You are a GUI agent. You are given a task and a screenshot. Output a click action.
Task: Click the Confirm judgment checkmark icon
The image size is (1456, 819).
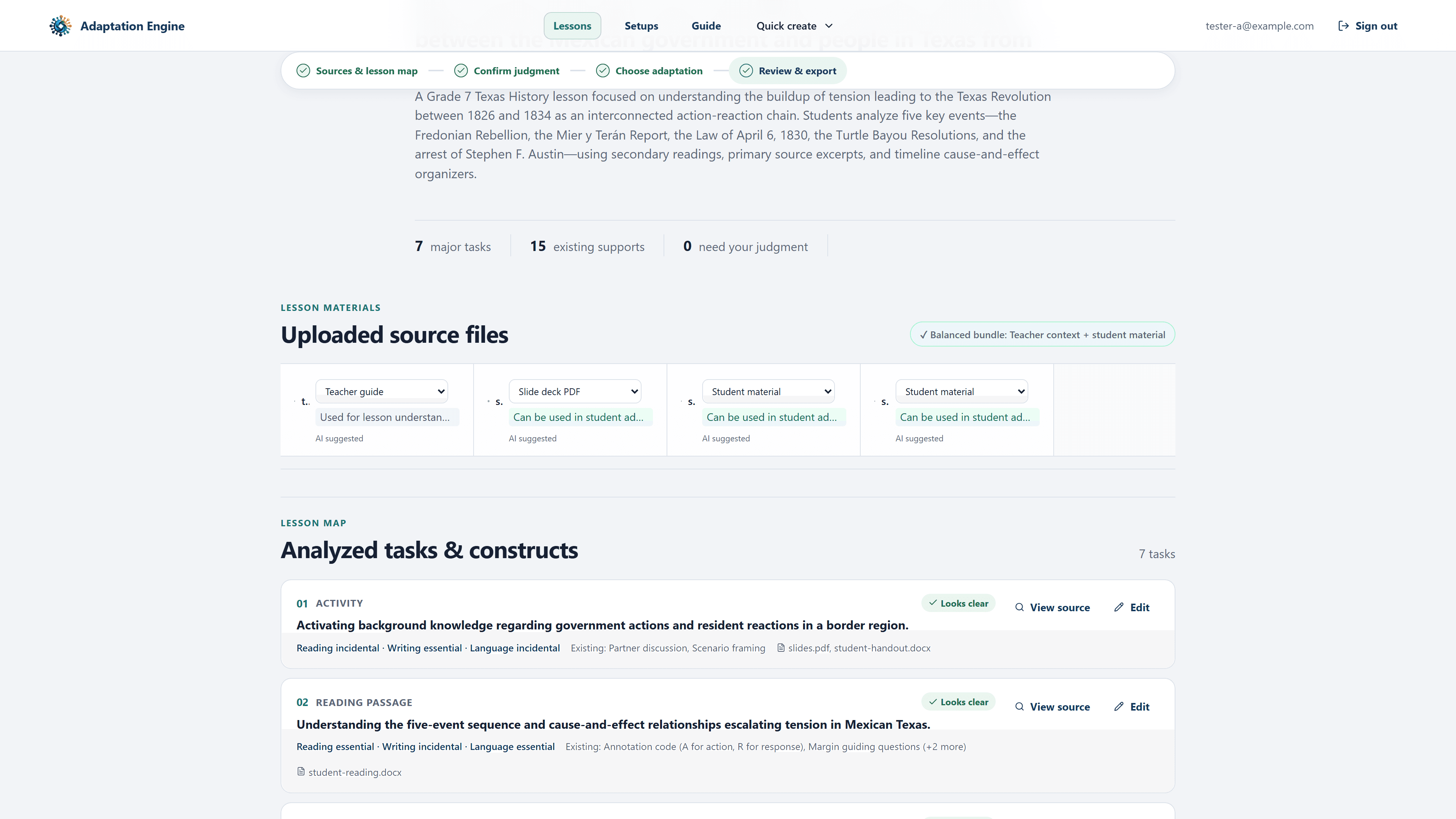point(461,71)
